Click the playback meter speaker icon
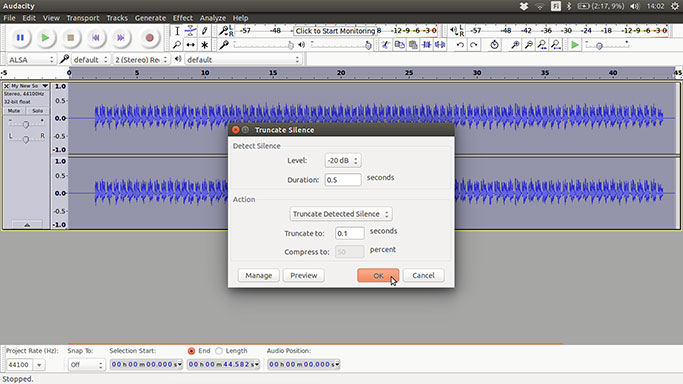Image resolution: width=683 pixels, height=384 pixels. [x=453, y=30]
